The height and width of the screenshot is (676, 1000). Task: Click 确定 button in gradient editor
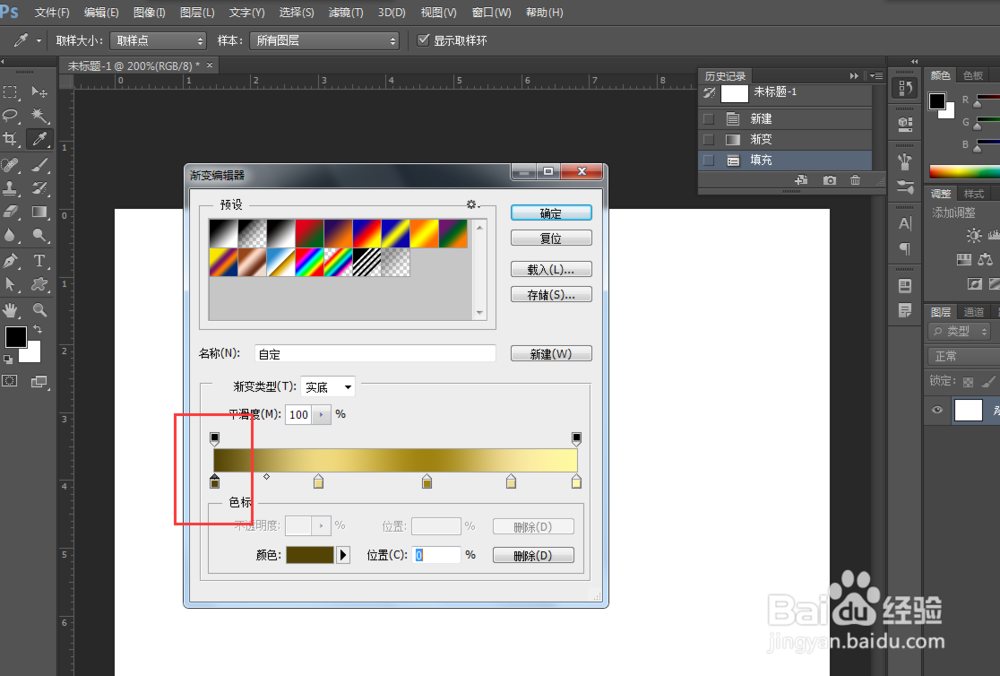pyautogui.click(x=551, y=213)
